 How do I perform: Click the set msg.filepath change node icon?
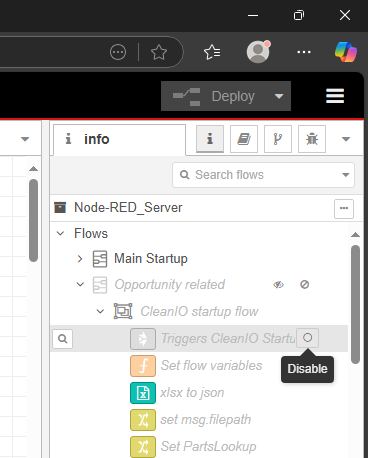[143, 420]
